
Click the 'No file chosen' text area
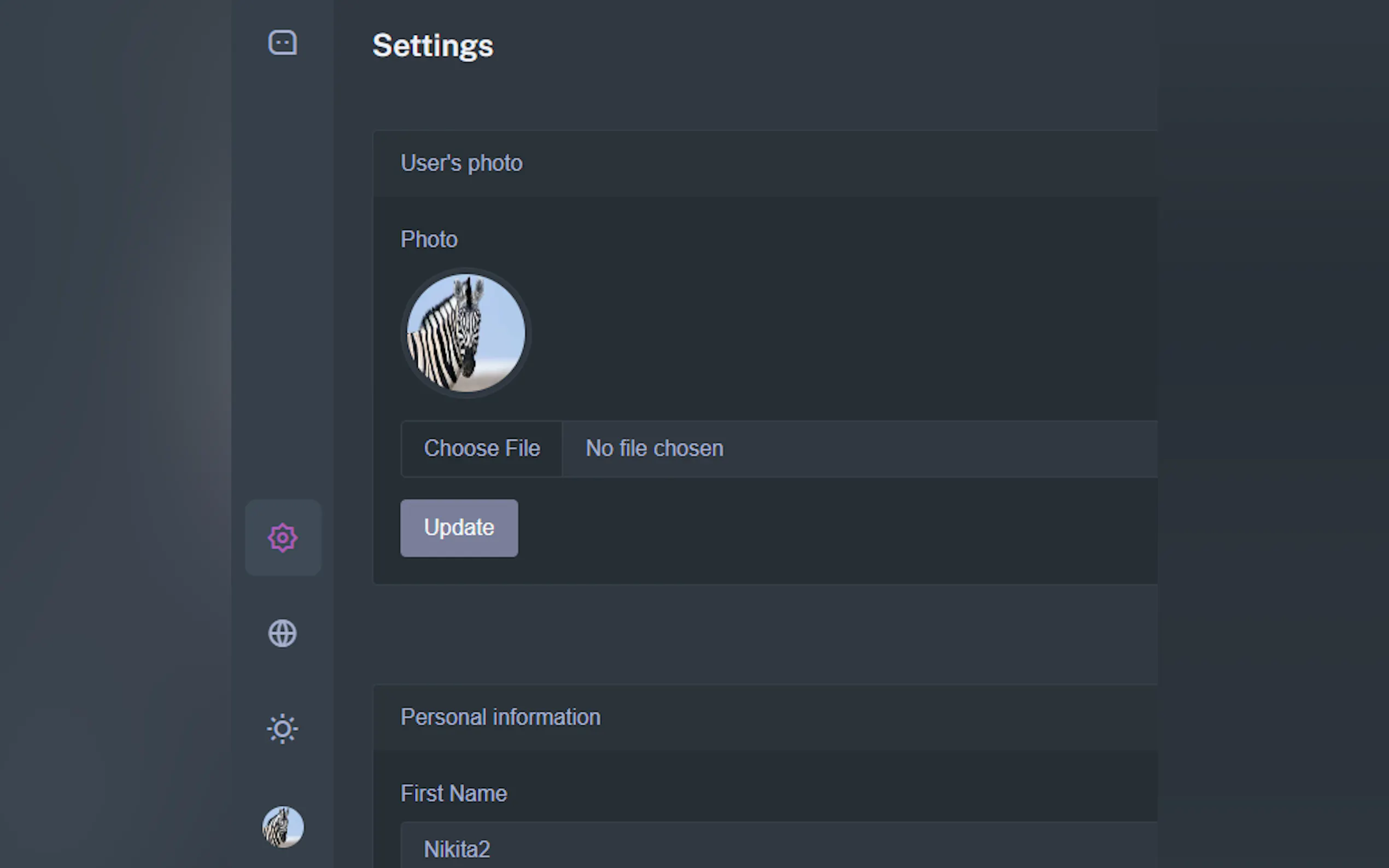coord(654,448)
